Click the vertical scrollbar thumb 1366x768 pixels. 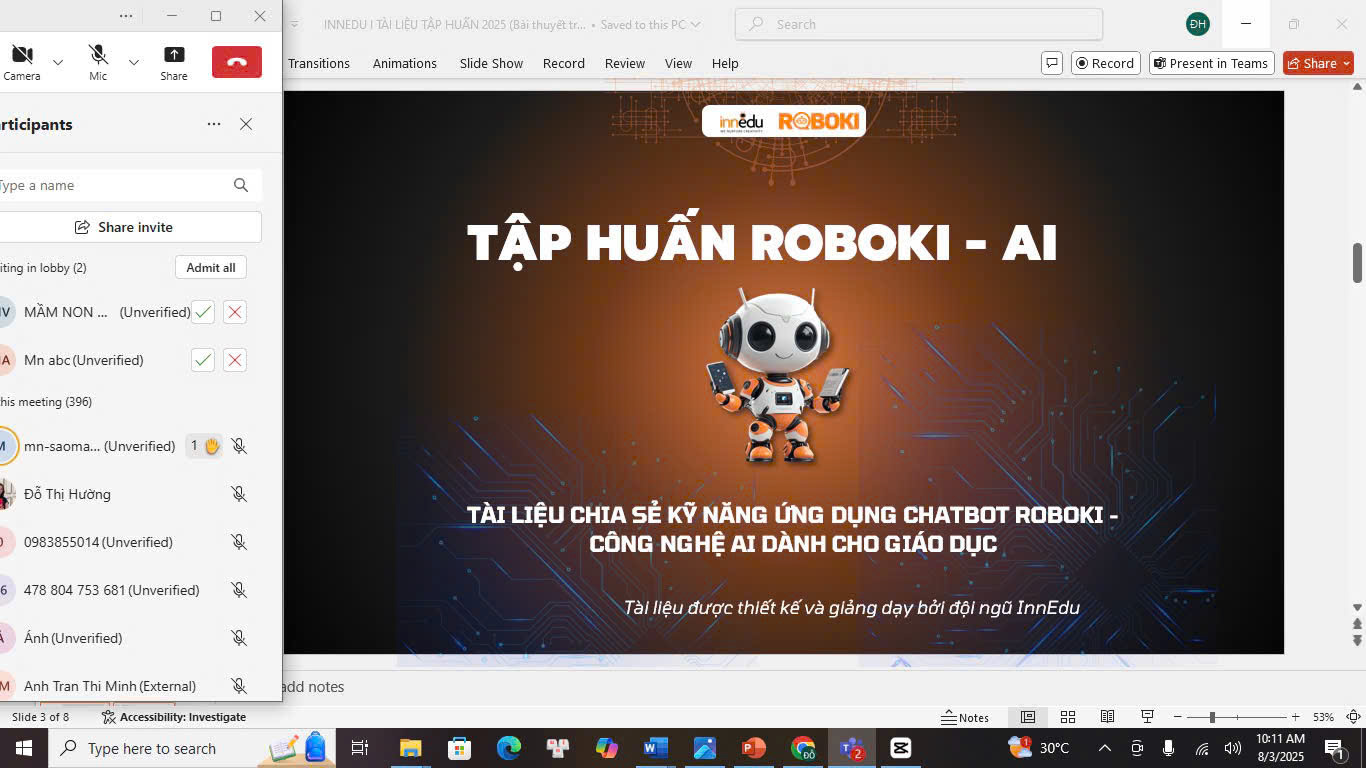1357,263
